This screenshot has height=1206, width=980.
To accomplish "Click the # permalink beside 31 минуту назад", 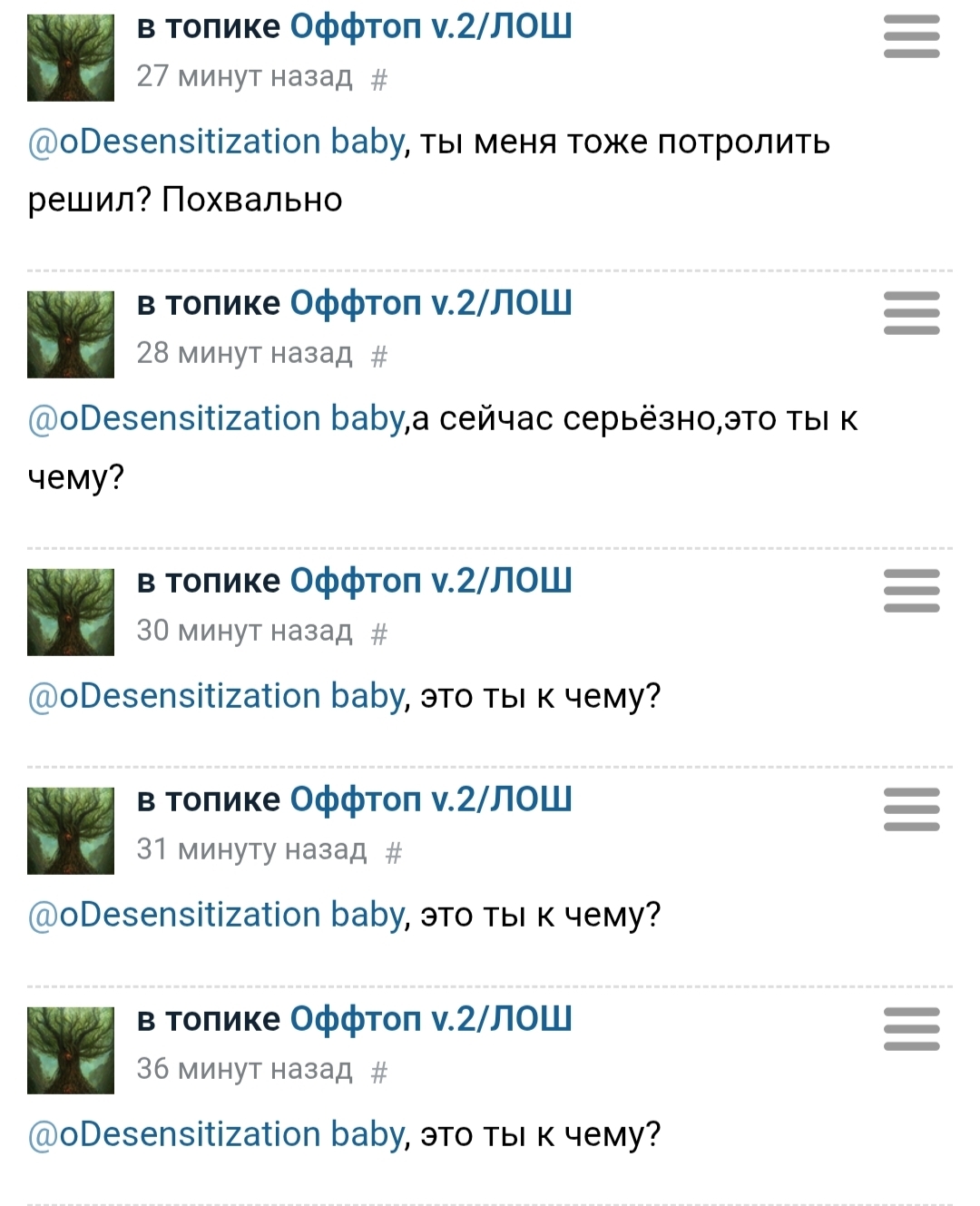I will 394,852.
